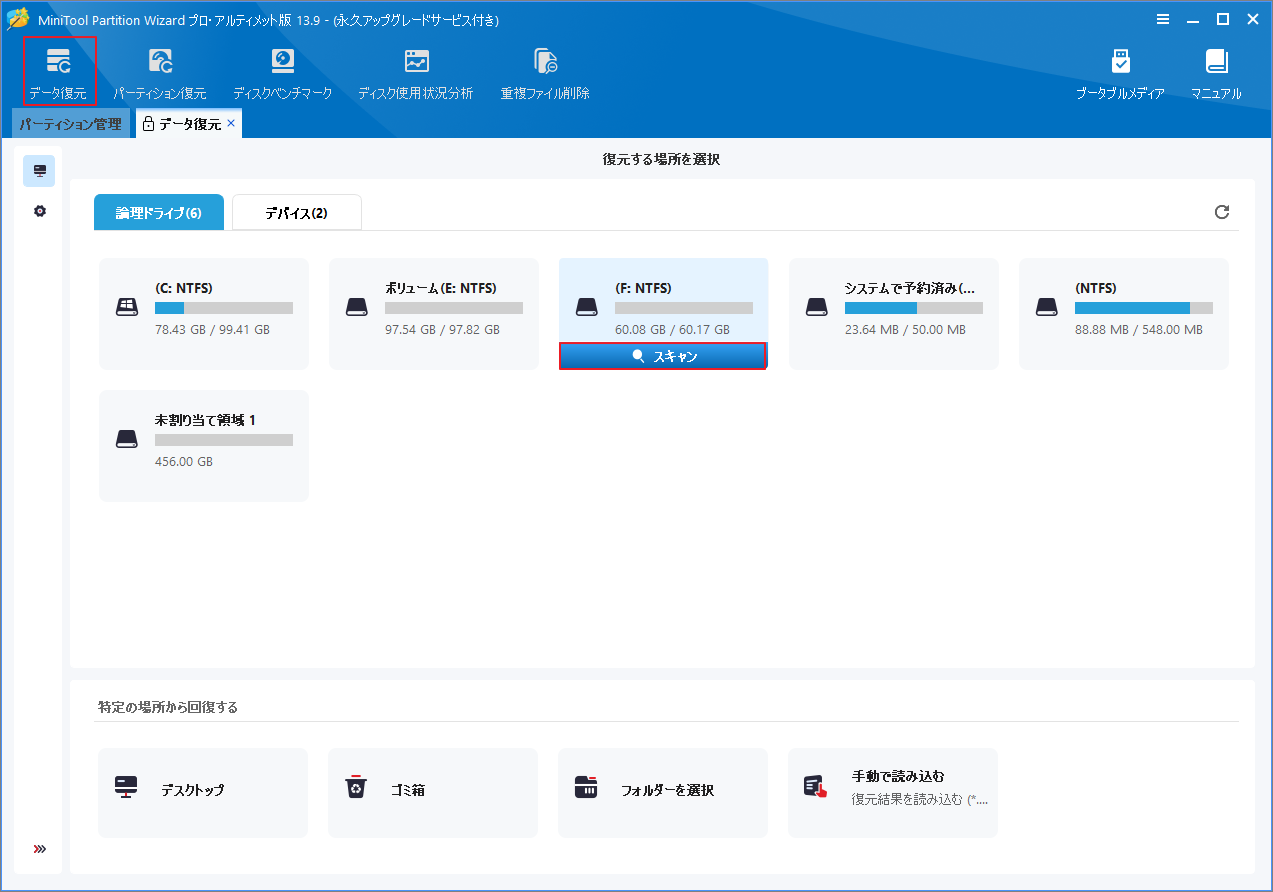Click the デスクトップ monitor icon

coord(126,788)
